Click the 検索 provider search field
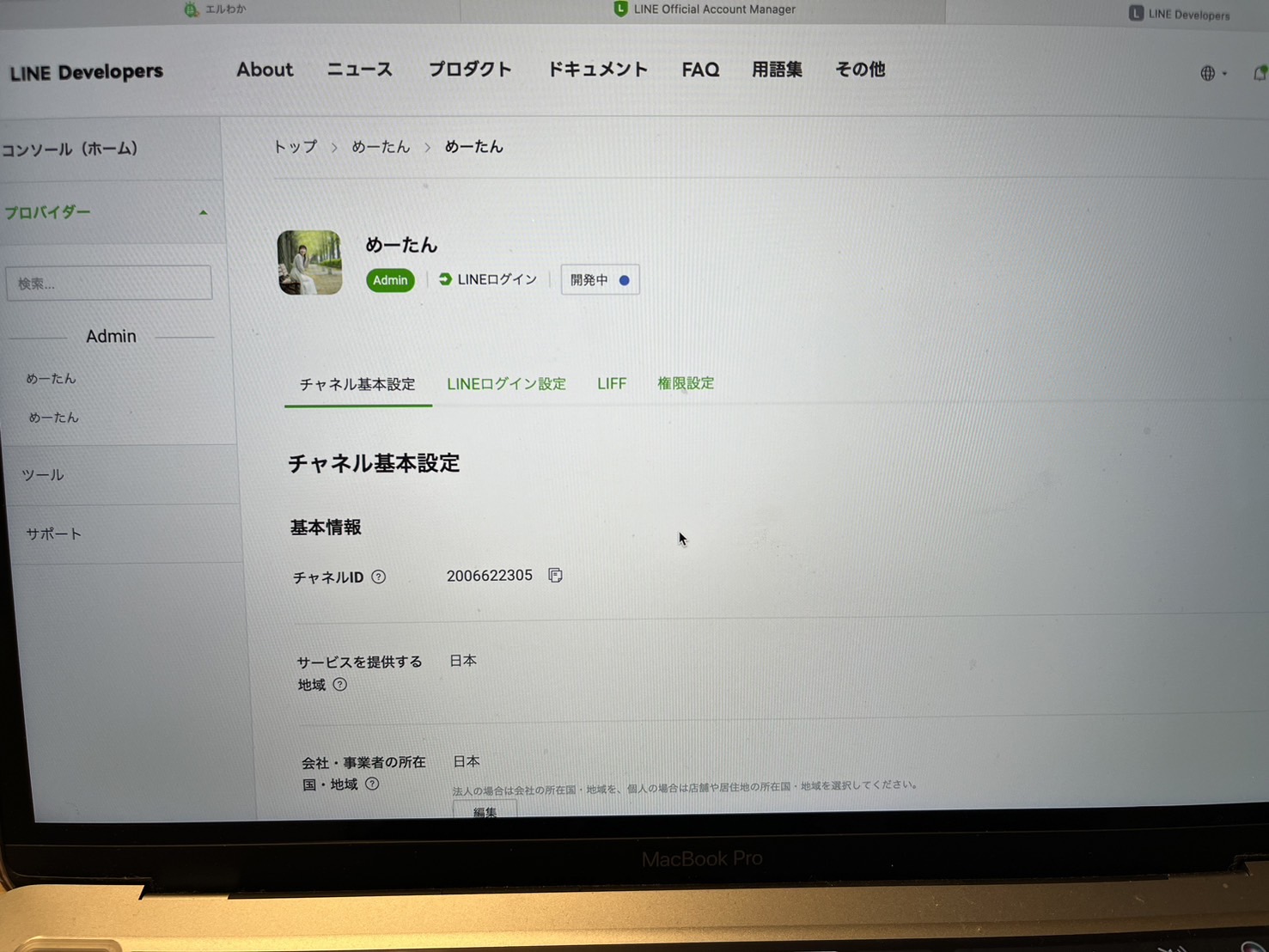This screenshot has width=1269, height=952. (109, 283)
